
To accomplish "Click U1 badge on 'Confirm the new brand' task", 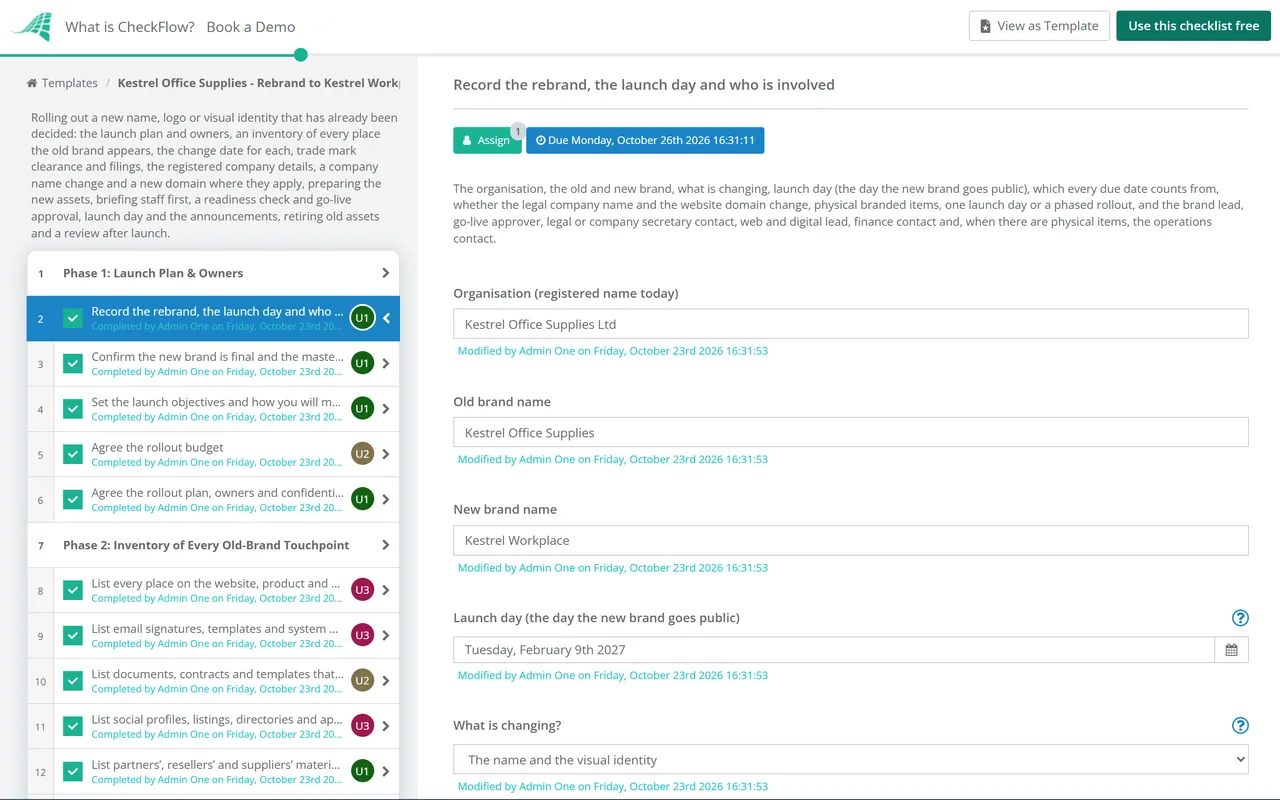I will pos(362,364).
